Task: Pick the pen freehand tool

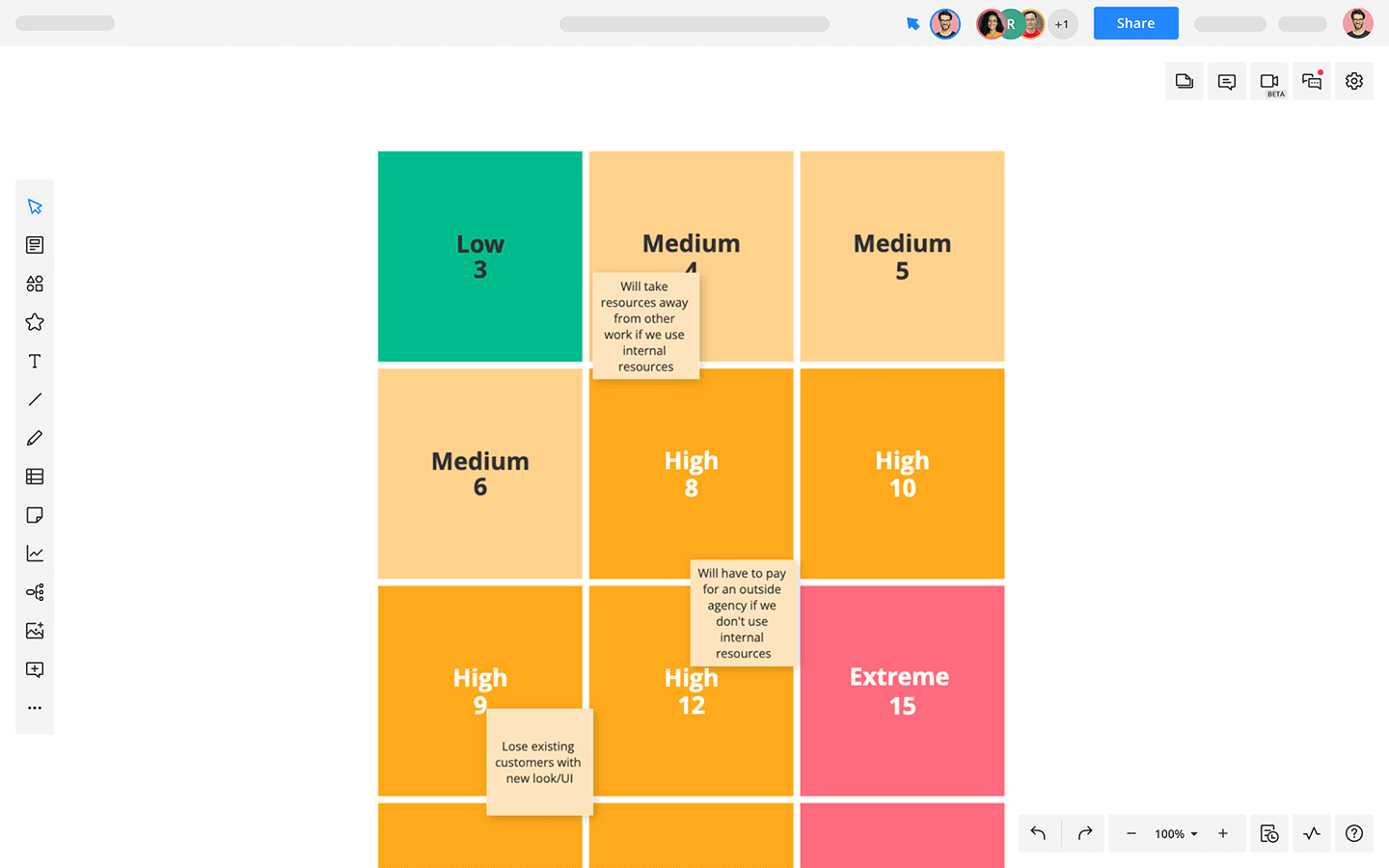Action: [35, 438]
